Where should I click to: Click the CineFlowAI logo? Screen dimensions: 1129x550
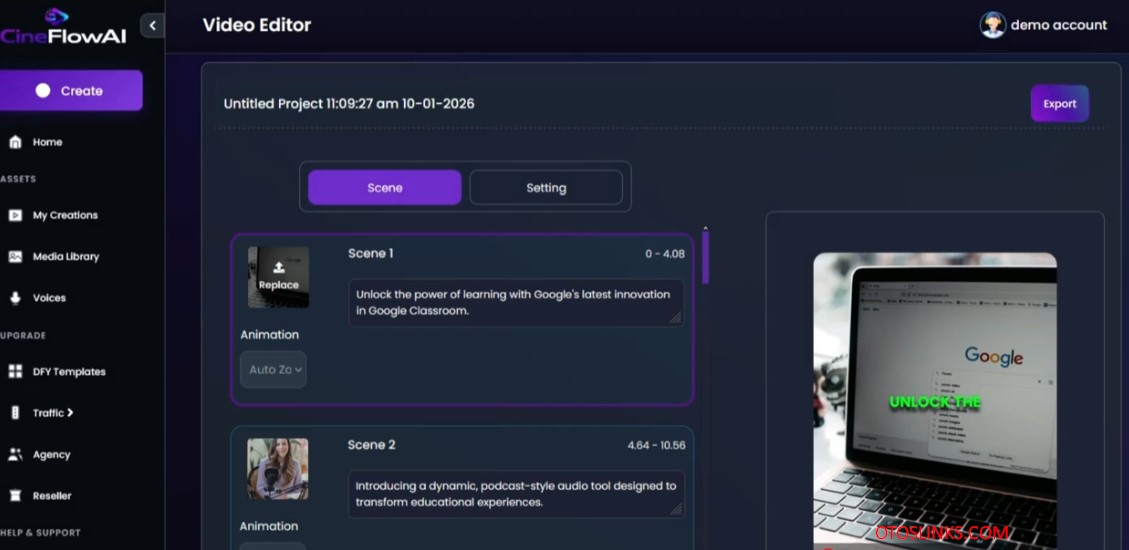[x=63, y=27]
